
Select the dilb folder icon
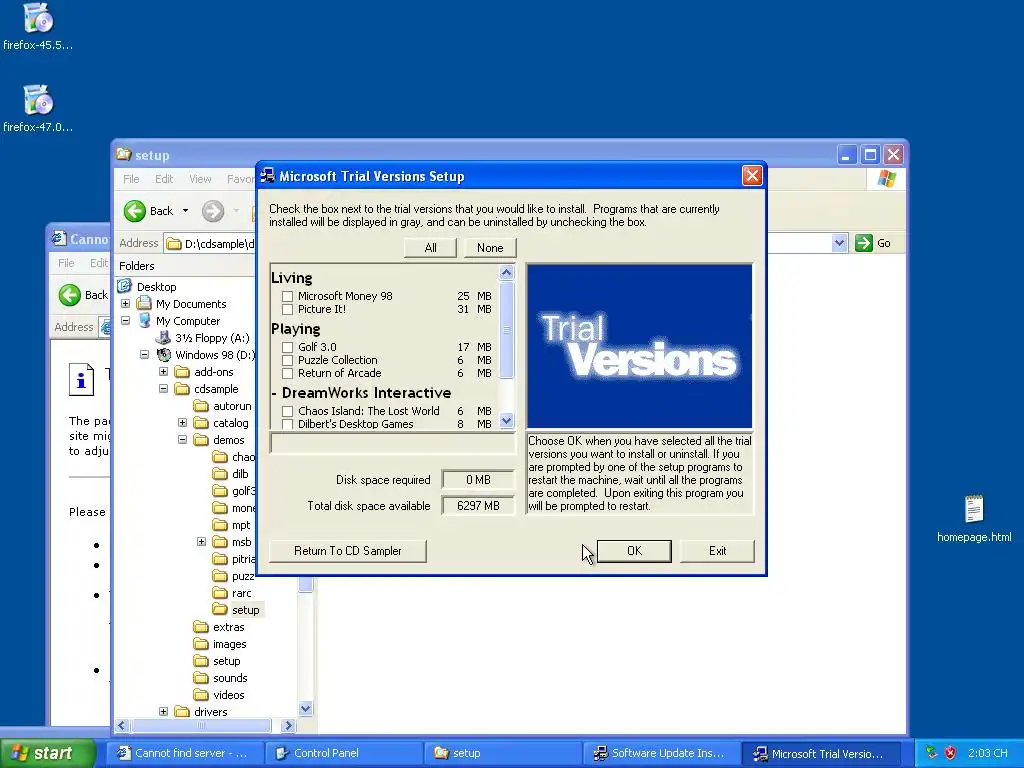tap(221, 473)
